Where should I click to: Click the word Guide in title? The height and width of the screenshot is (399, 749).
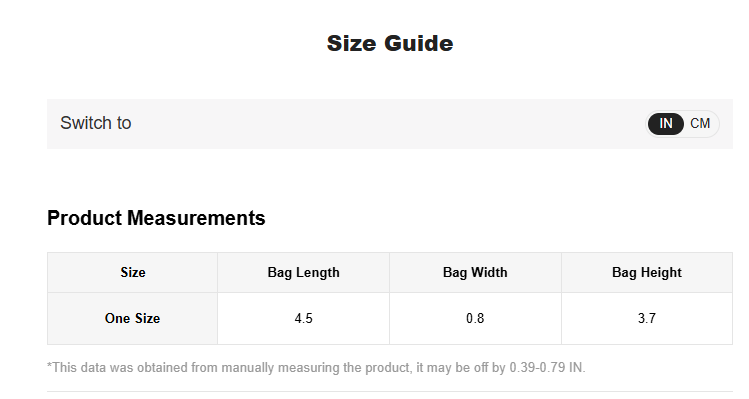[418, 43]
